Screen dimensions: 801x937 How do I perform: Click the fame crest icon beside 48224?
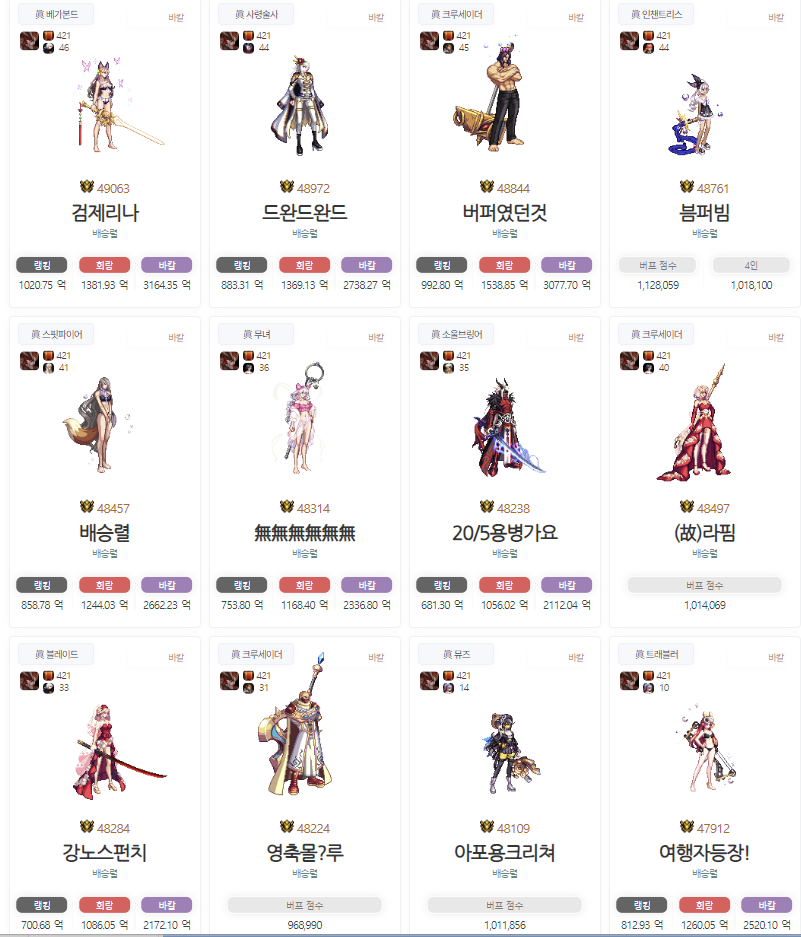pos(287,827)
